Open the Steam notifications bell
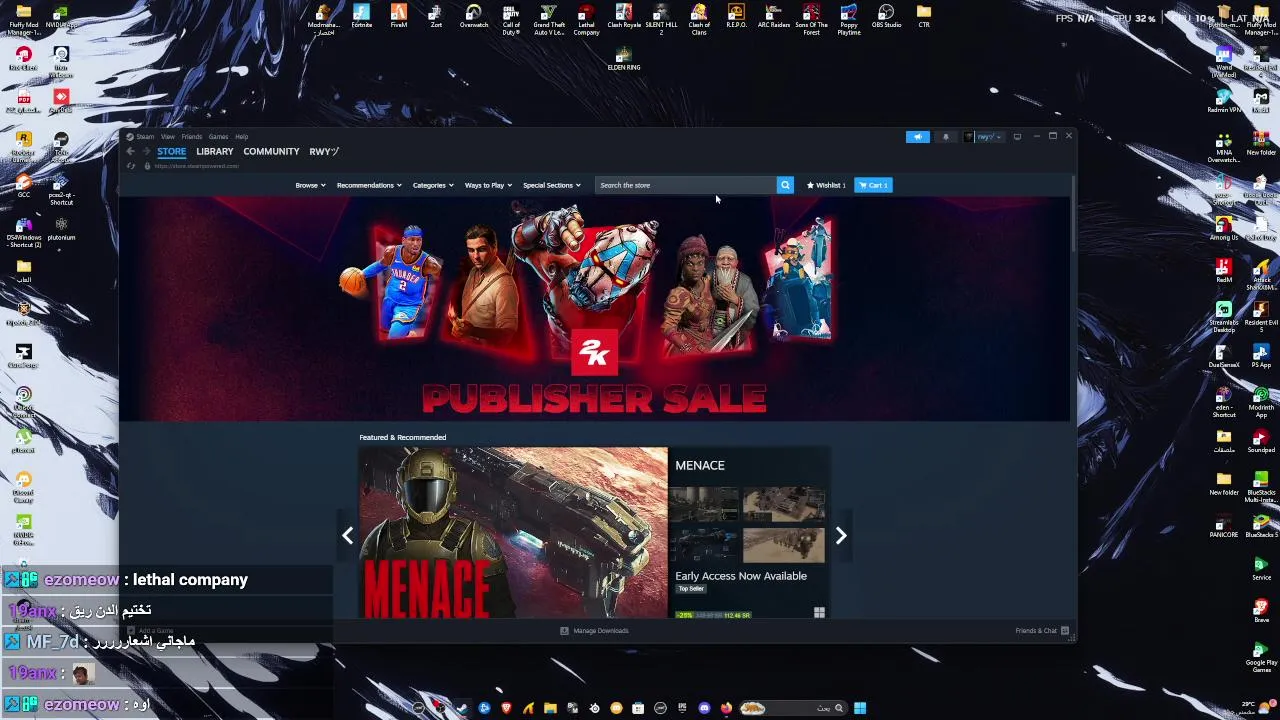 (945, 137)
